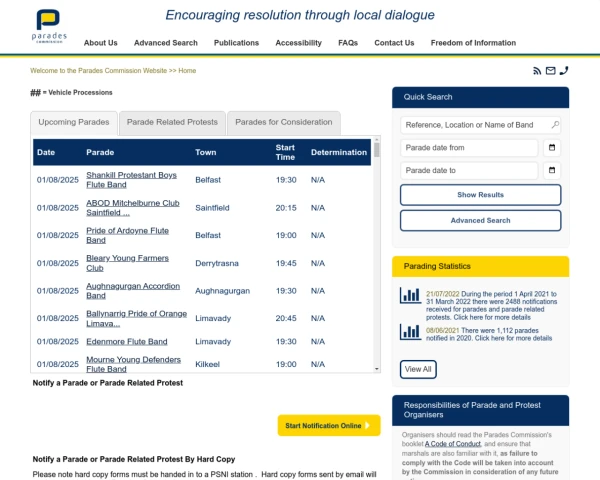
Task: Select the Upcoming Parades tab
Action: (74, 122)
